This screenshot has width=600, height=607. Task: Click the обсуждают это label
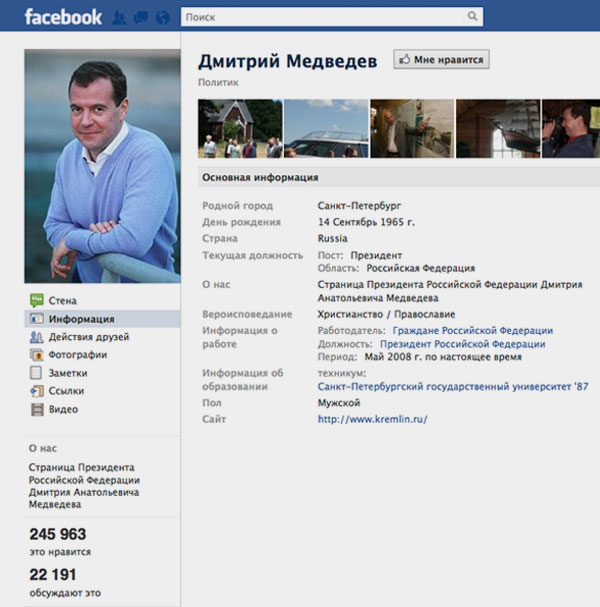point(65,593)
